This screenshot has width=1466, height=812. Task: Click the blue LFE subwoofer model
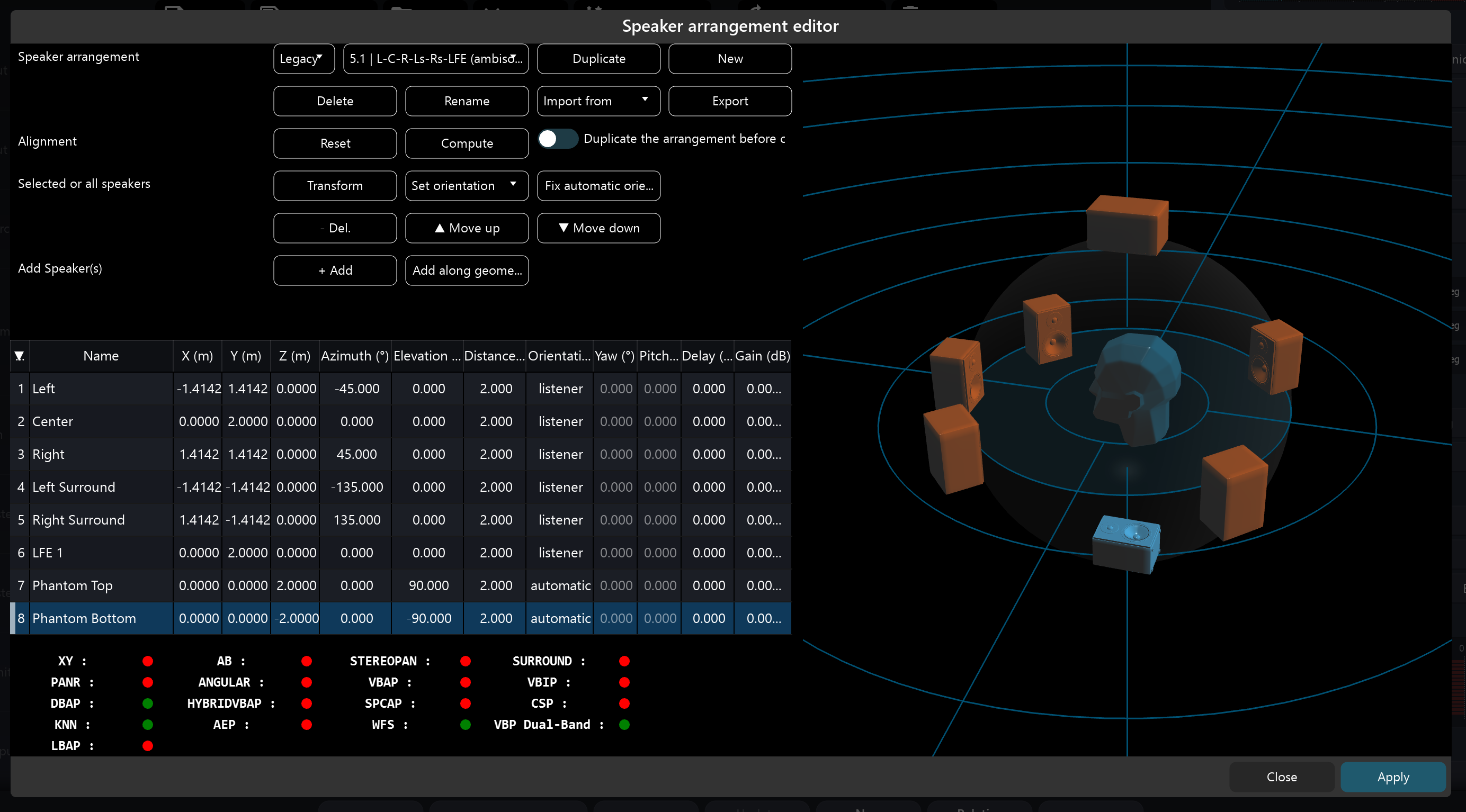pos(1127,543)
